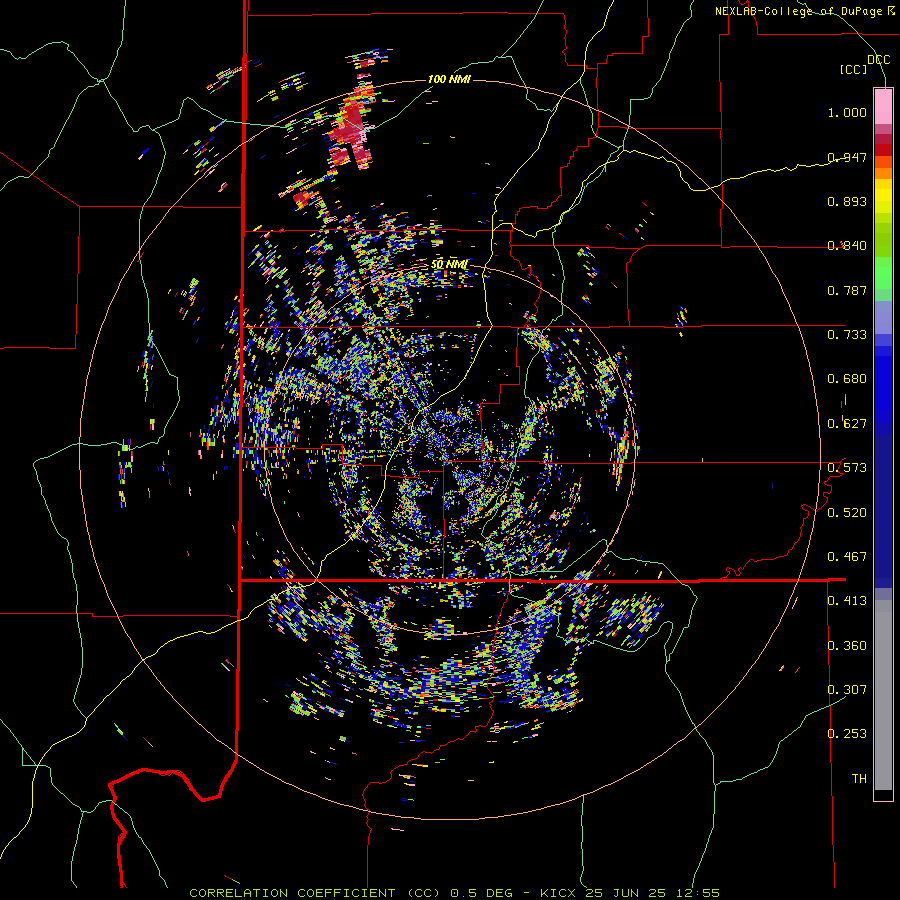
Task: Pick the pink segment of the color bar
Action: click(x=883, y=106)
